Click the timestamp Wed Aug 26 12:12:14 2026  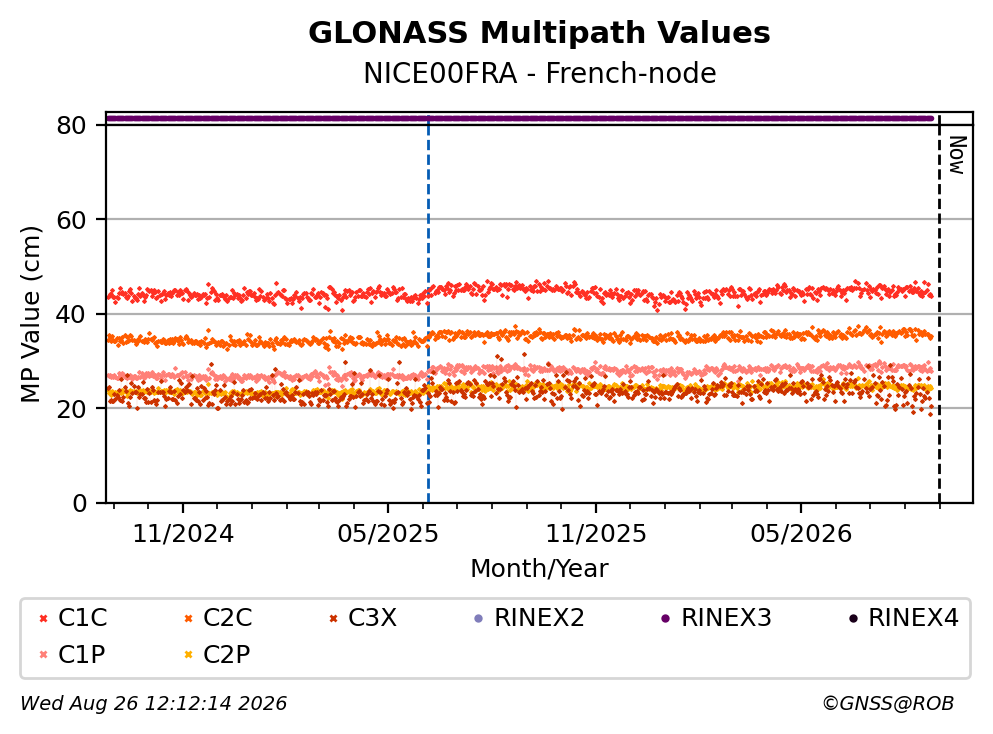(x=154, y=704)
